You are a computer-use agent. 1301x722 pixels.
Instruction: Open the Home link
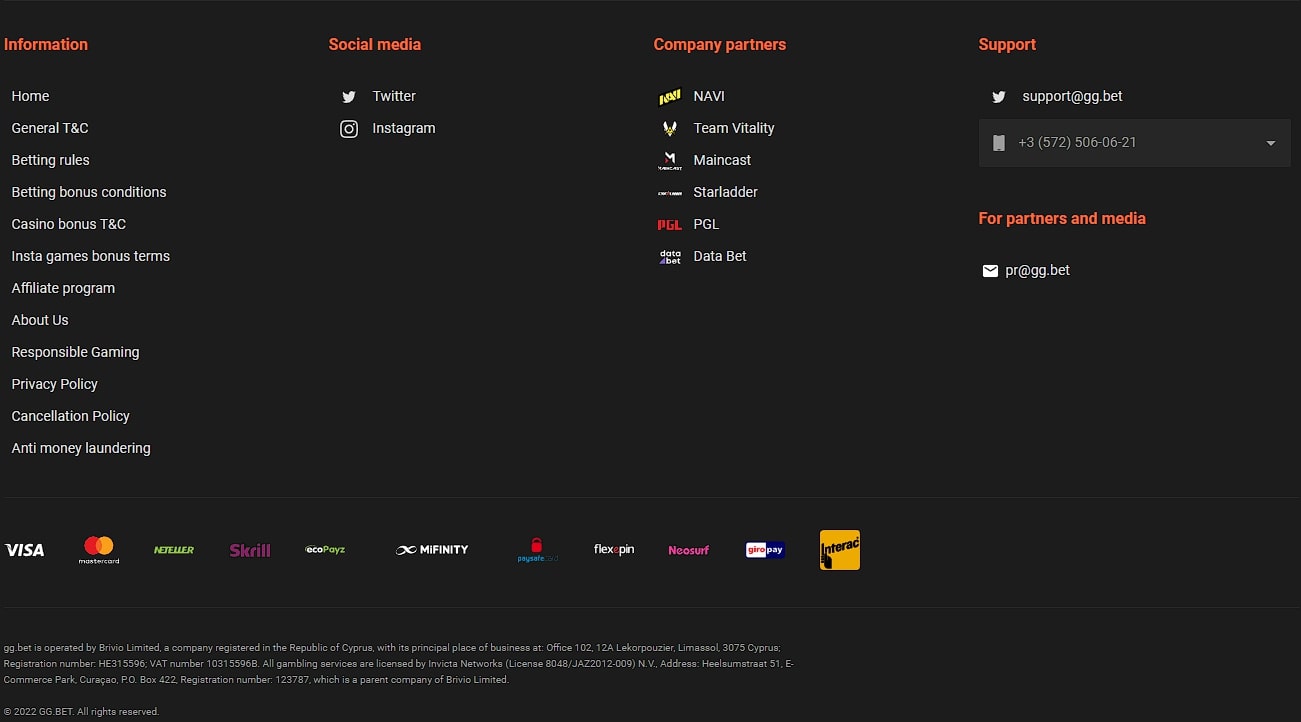[30, 97]
